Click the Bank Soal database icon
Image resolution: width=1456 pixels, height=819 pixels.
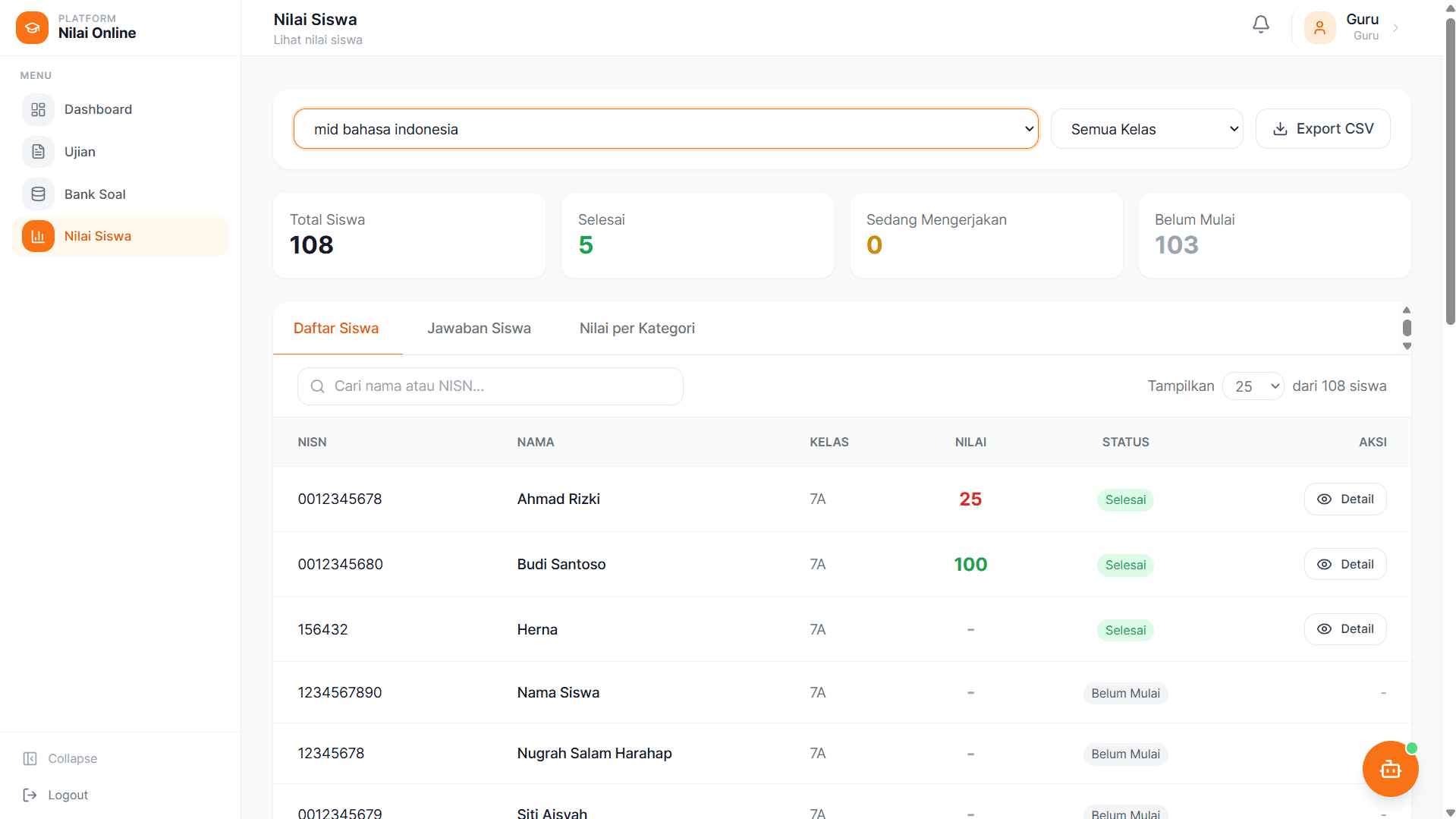(38, 194)
